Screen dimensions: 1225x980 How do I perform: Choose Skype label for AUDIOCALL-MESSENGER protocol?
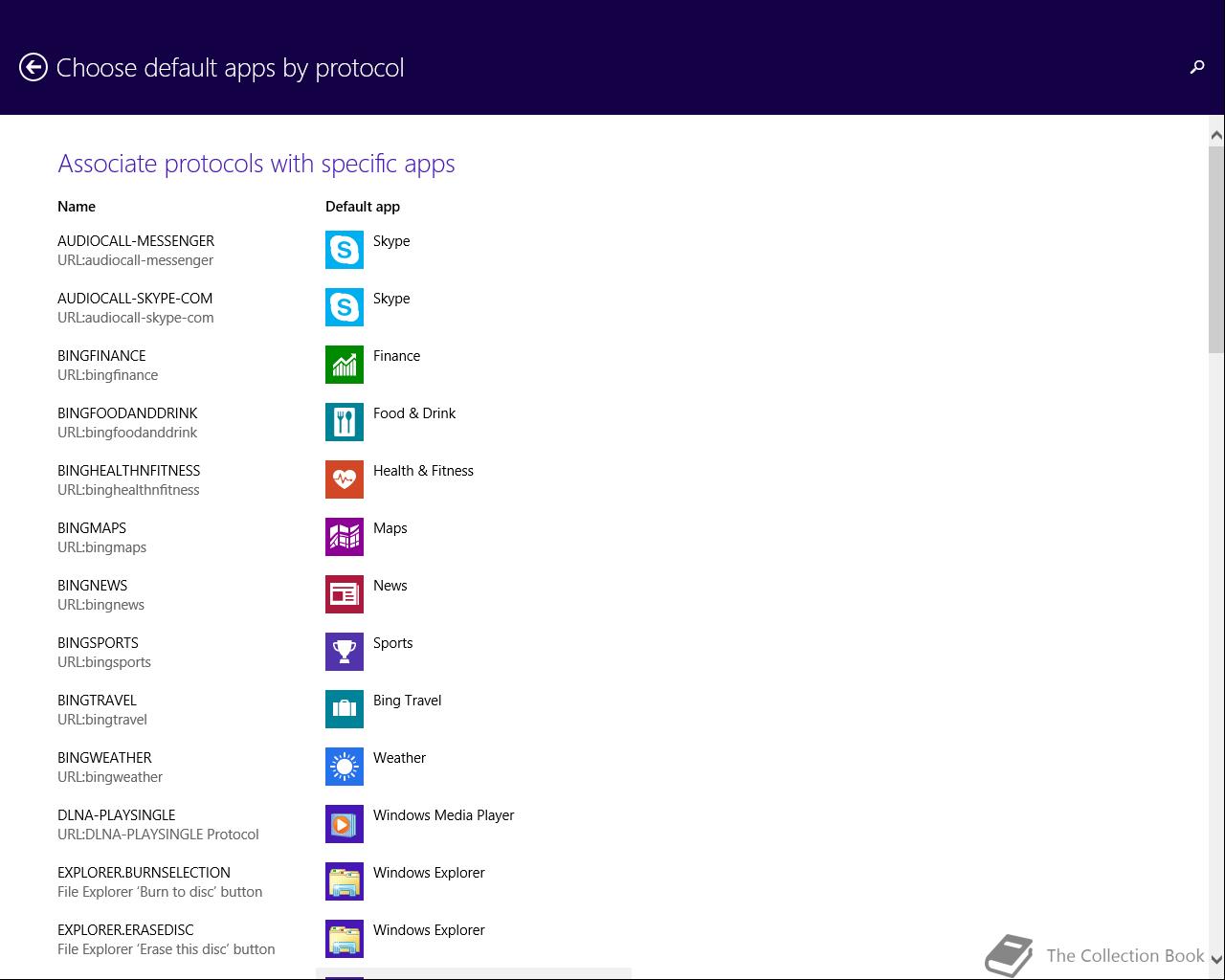click(x=391, y=241)
